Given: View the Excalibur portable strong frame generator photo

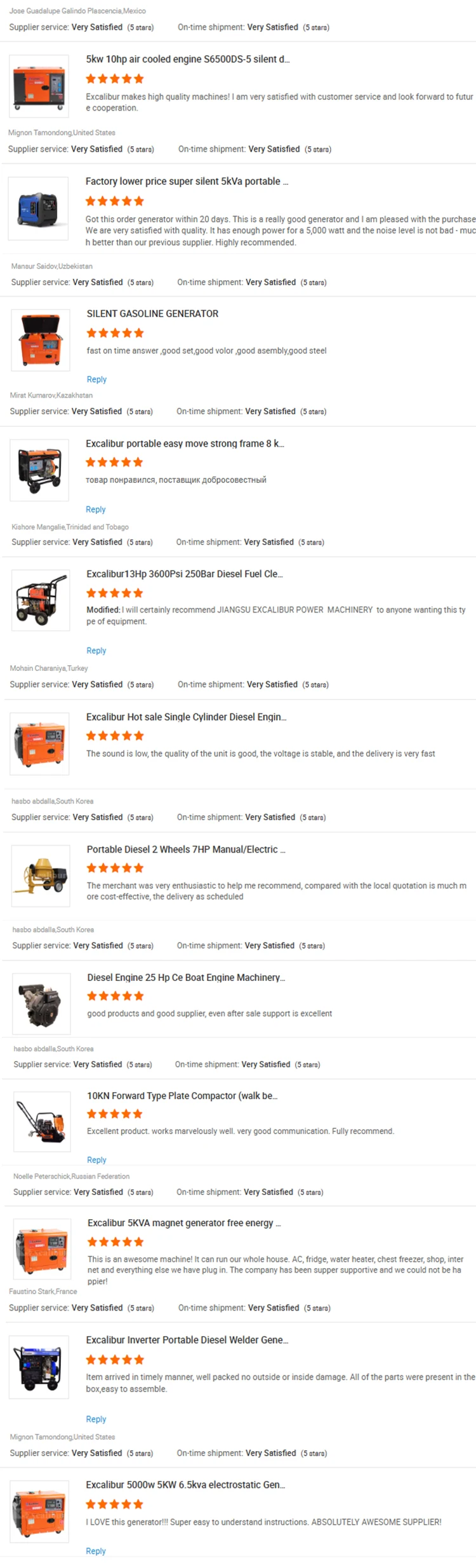Looking at the screenshot, I should coord(39,470).
